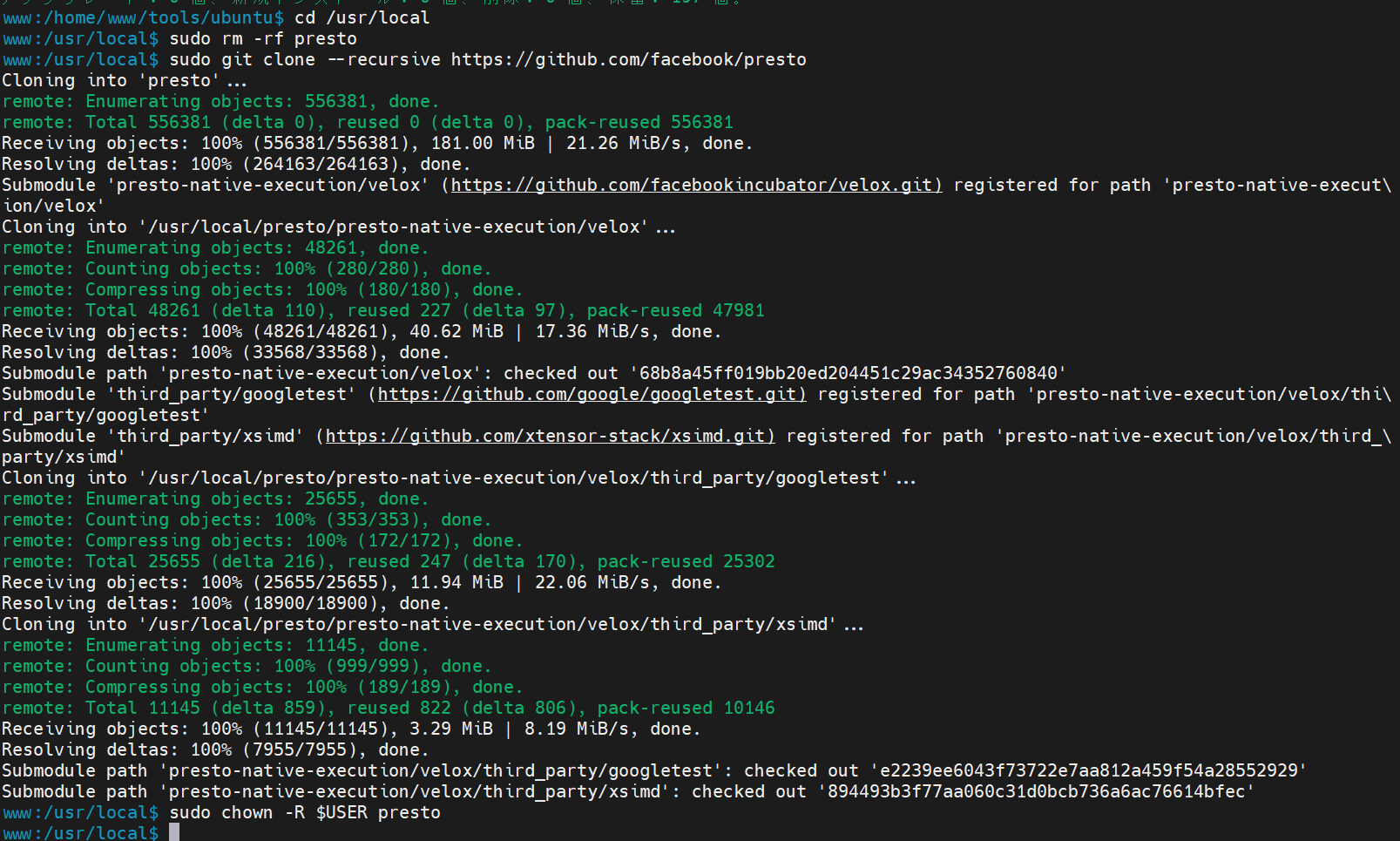This screenshot has width=1400, height=841.
Task: Click the "Cloning into 'presto'" line
Action: pos(125,80)
